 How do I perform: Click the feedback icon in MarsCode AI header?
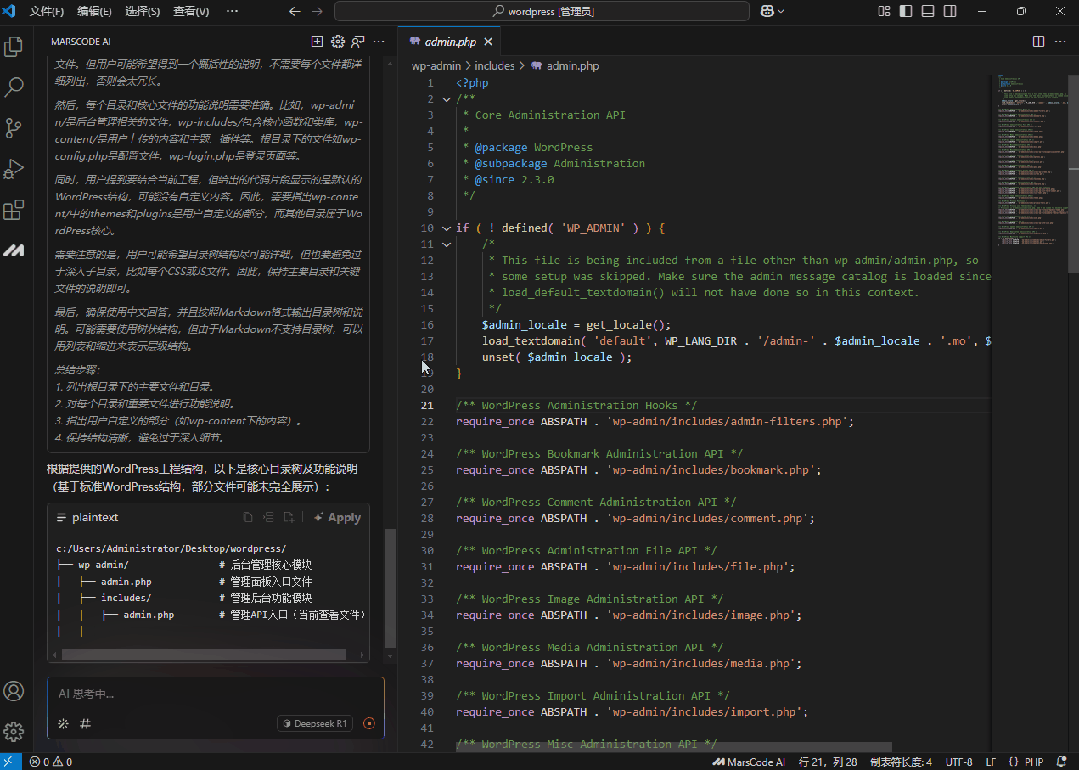point(358,42)
